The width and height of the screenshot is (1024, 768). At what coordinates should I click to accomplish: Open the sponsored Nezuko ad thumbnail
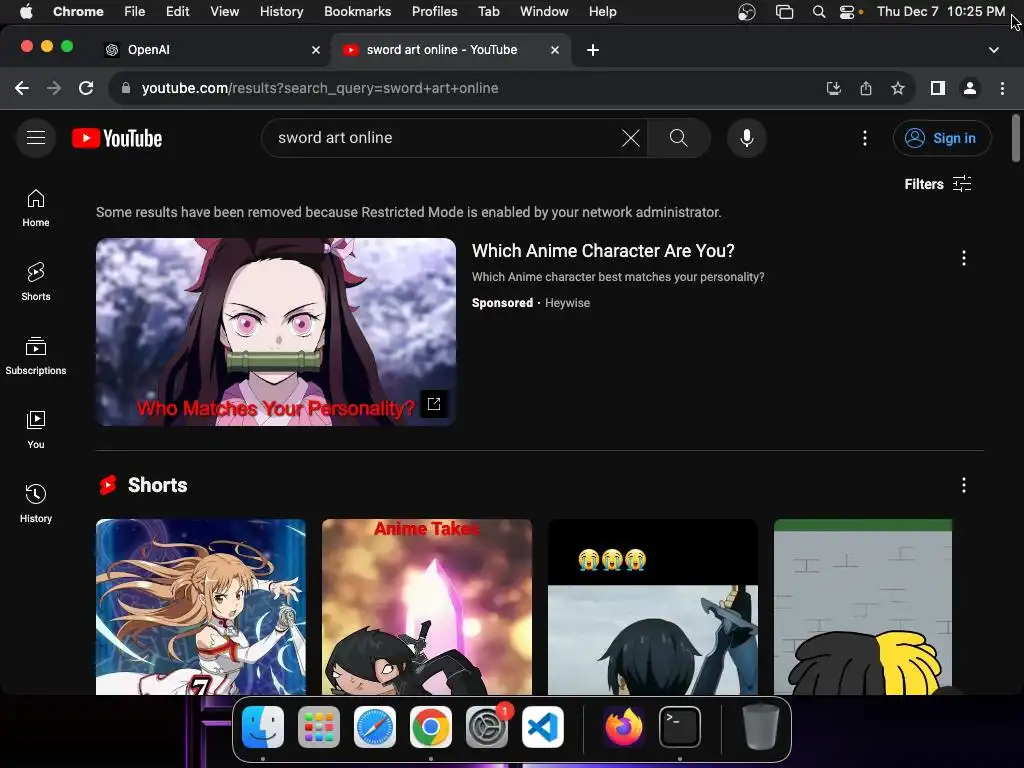276,332
